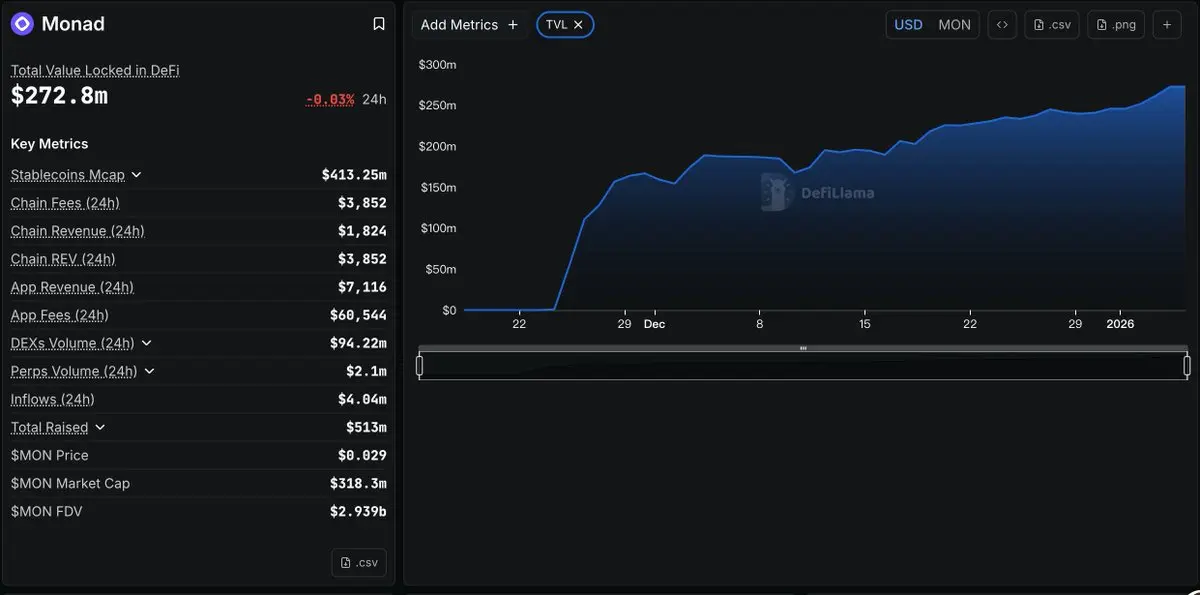The height and width of the screenshot is (595, 1200).
Task: Click the $413.25m stablecoins value
Action: 354,175
